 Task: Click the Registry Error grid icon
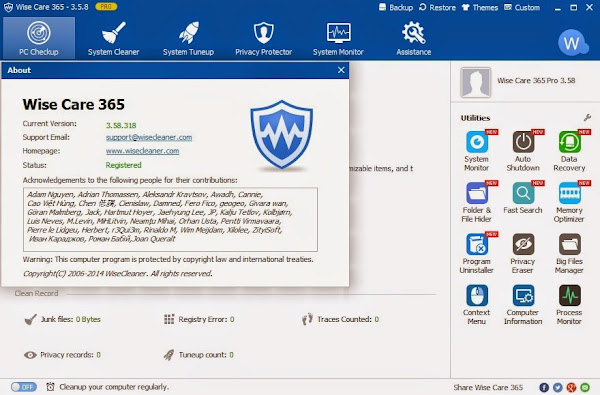pyautogui.click(x=169, y=319)
